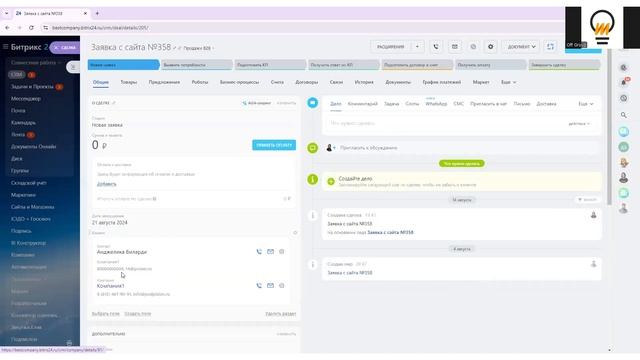The image size is (640, 360).
Task: Open the timeline filter dropdown near 14 августа
Action: [x=587, y=200]
